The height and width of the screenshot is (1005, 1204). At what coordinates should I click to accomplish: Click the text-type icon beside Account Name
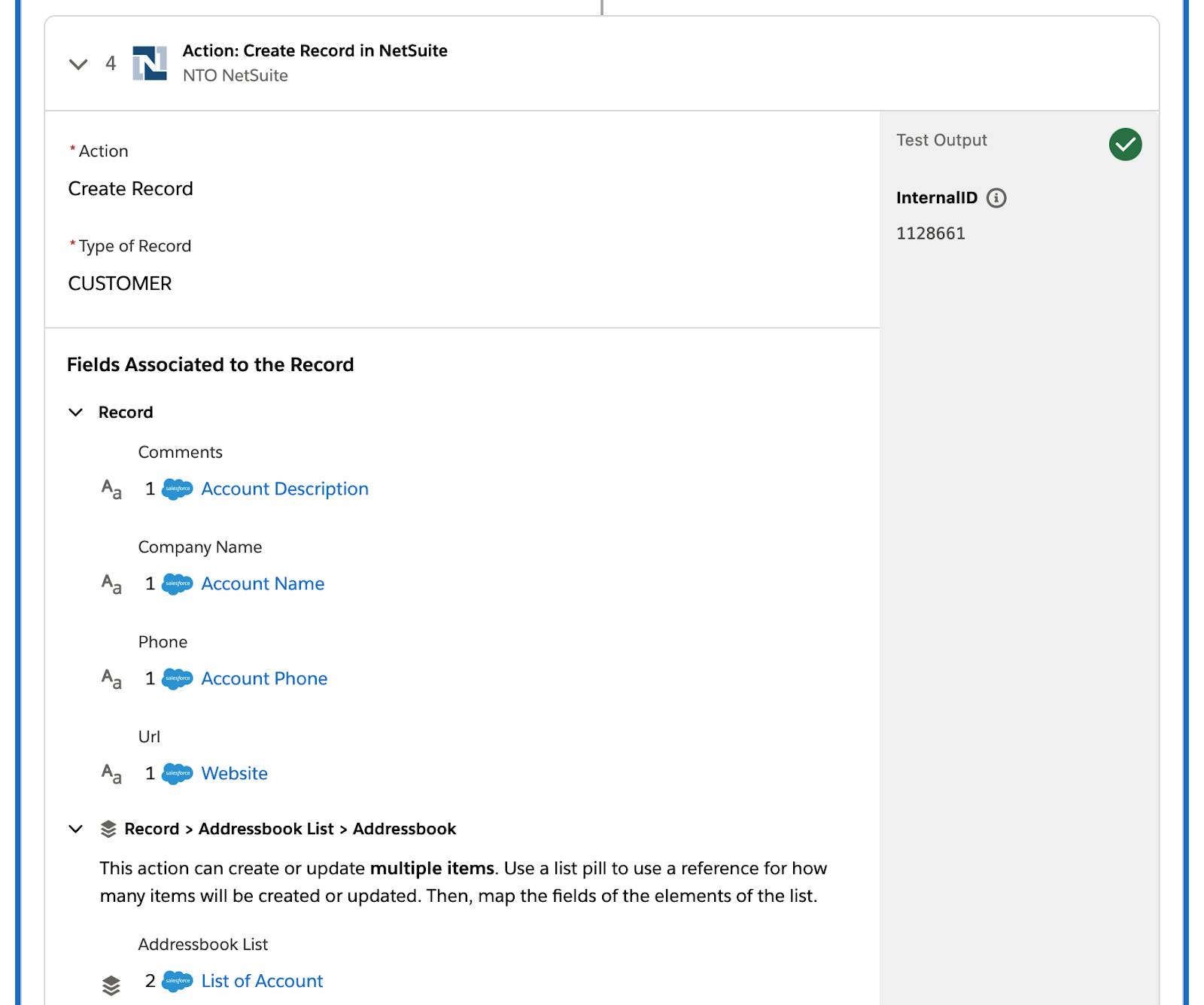[x=111, y=584]
